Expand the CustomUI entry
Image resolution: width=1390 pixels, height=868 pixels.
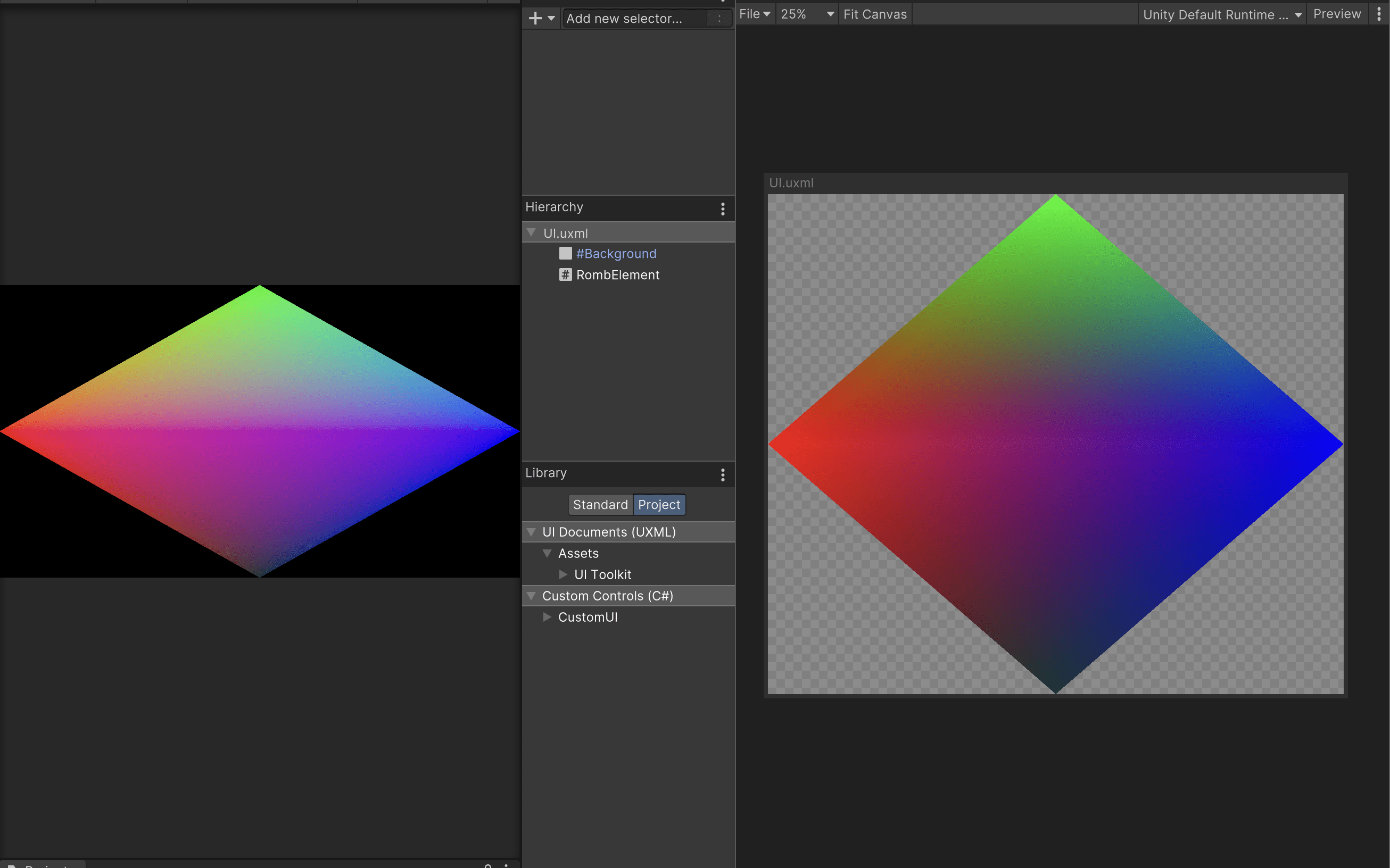(548, 616)
